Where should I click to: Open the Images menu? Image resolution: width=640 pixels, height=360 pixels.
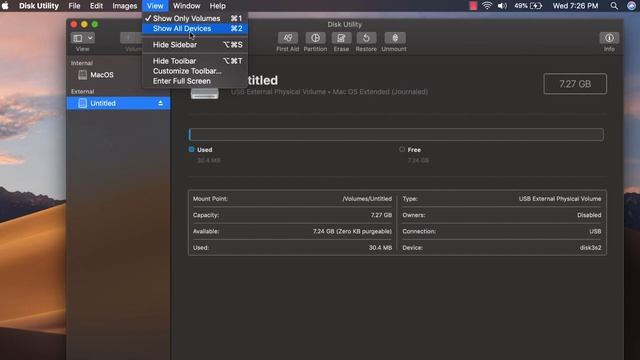pos(124,6)
